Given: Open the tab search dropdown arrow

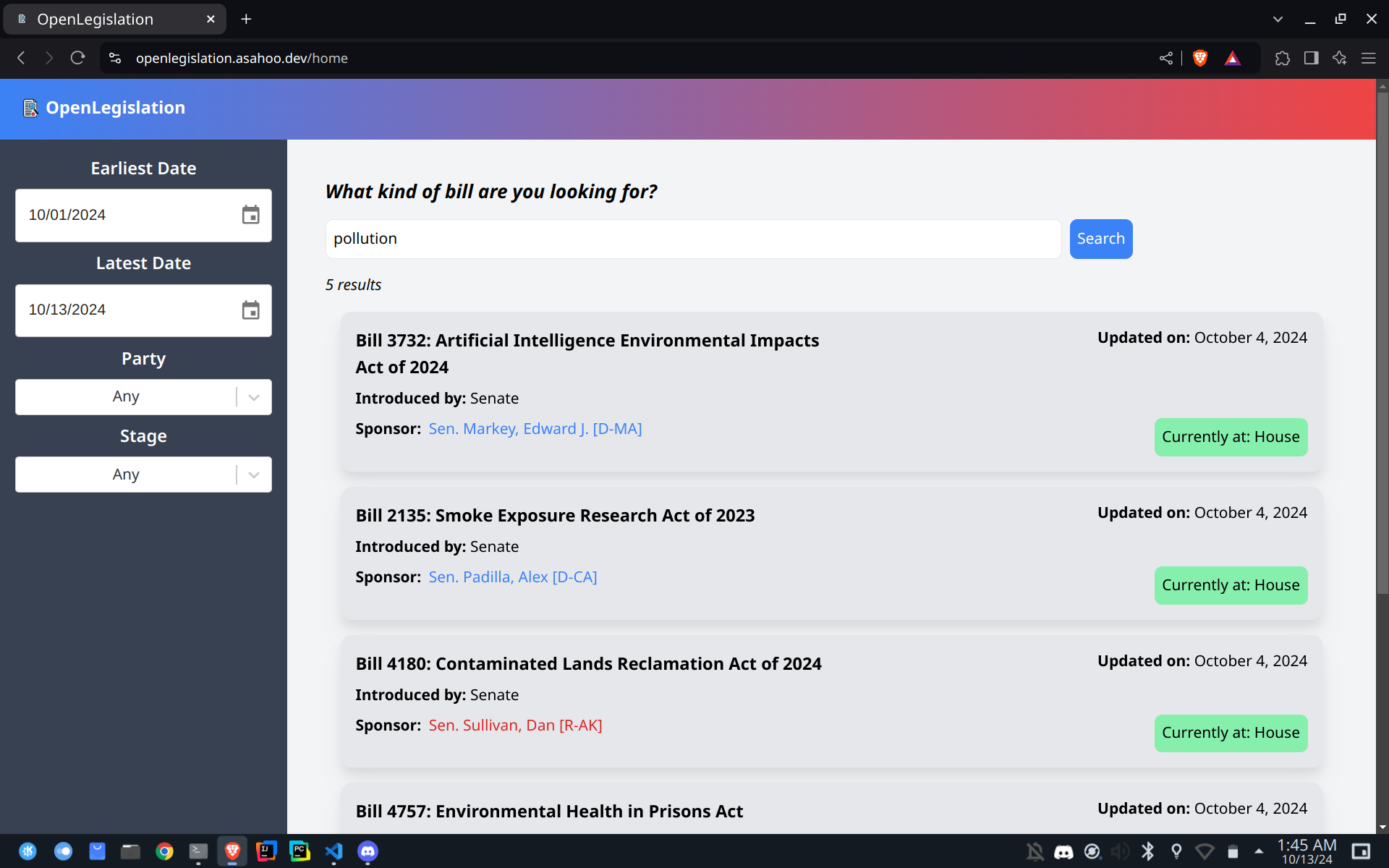Looking at the screenshot, I should coord(1278,20).
